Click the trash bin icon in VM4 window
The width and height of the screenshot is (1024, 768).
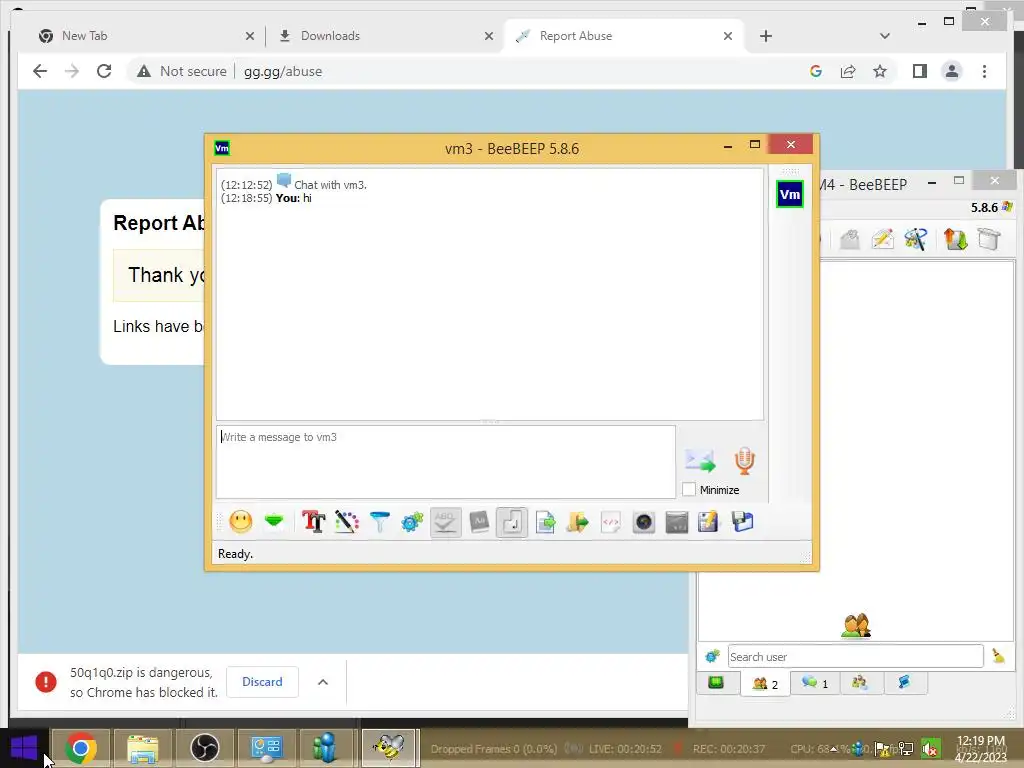tap(989, 239)
